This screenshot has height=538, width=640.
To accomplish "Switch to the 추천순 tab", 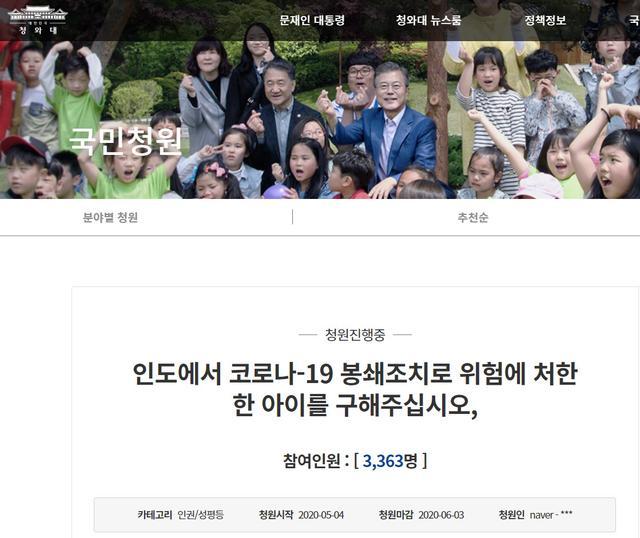I will click(473, 218).
